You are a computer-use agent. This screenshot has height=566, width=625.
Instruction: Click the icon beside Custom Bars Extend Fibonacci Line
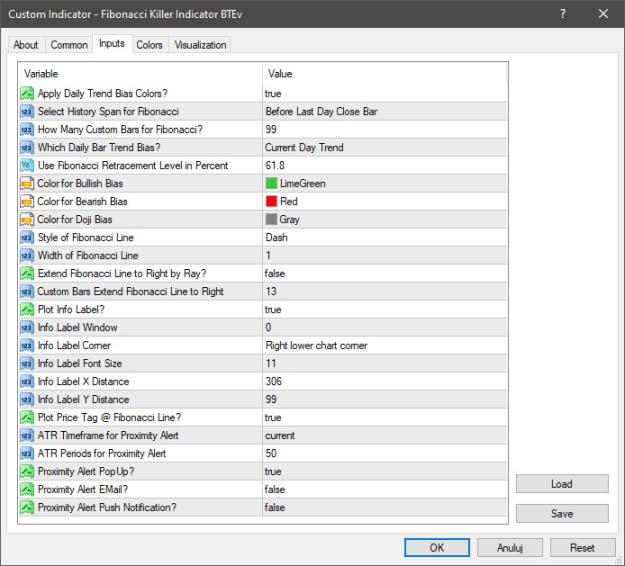27,291
